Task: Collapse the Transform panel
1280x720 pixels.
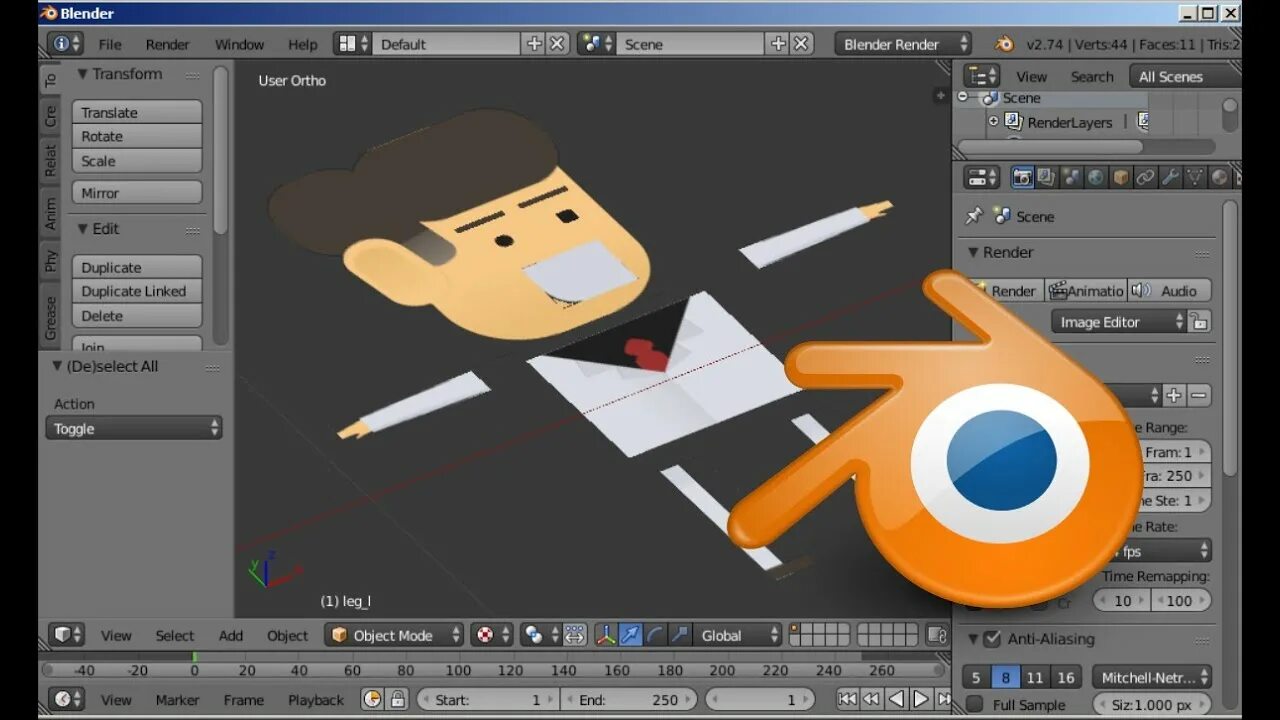Action: click(83, 74)
